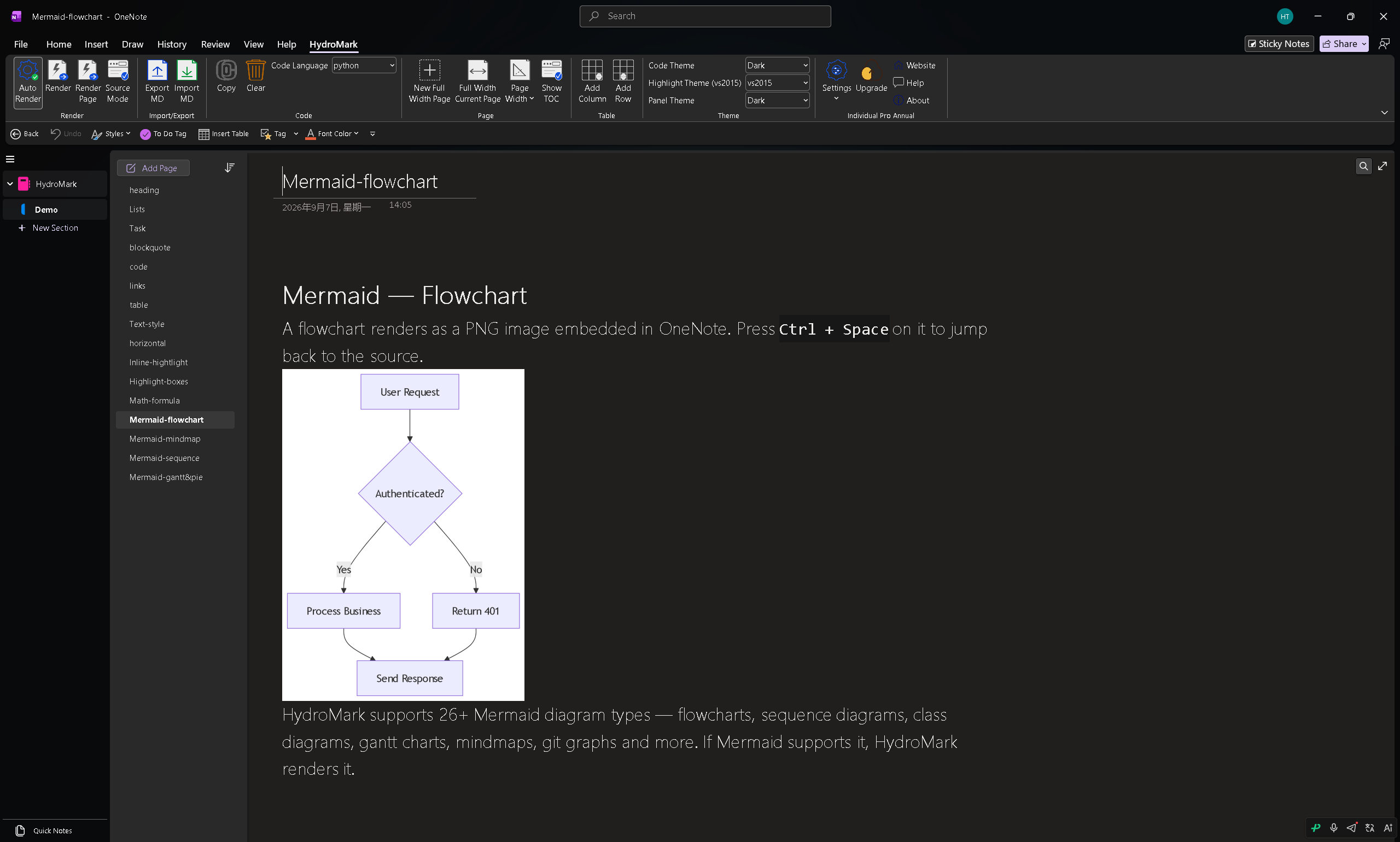This screenshot has height=842, width=1400.
Task: Toggle Source Mode
Action: [x=118, y=82]
